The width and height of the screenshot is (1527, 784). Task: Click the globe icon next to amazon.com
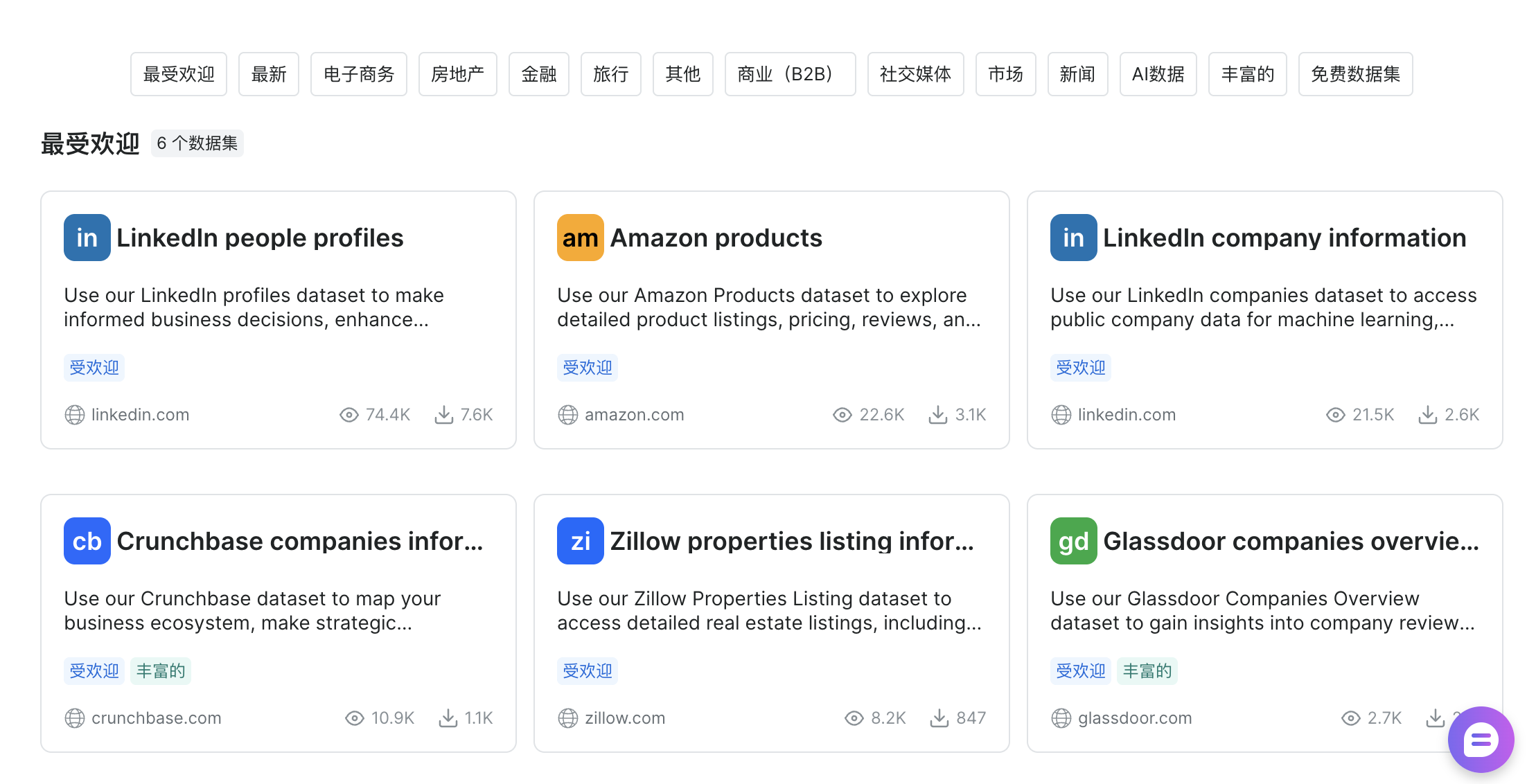568,414
